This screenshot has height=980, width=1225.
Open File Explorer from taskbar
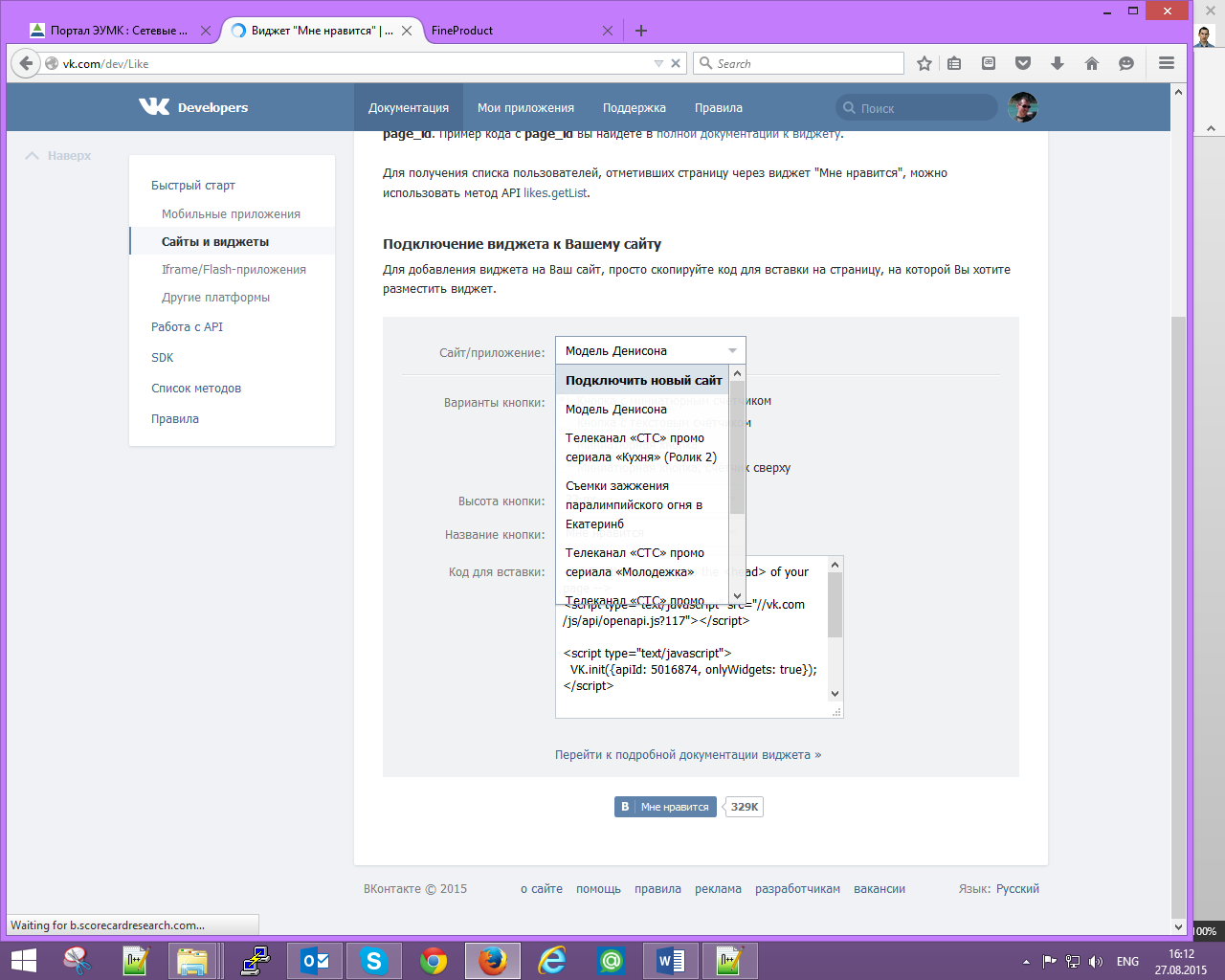[192, 961]
